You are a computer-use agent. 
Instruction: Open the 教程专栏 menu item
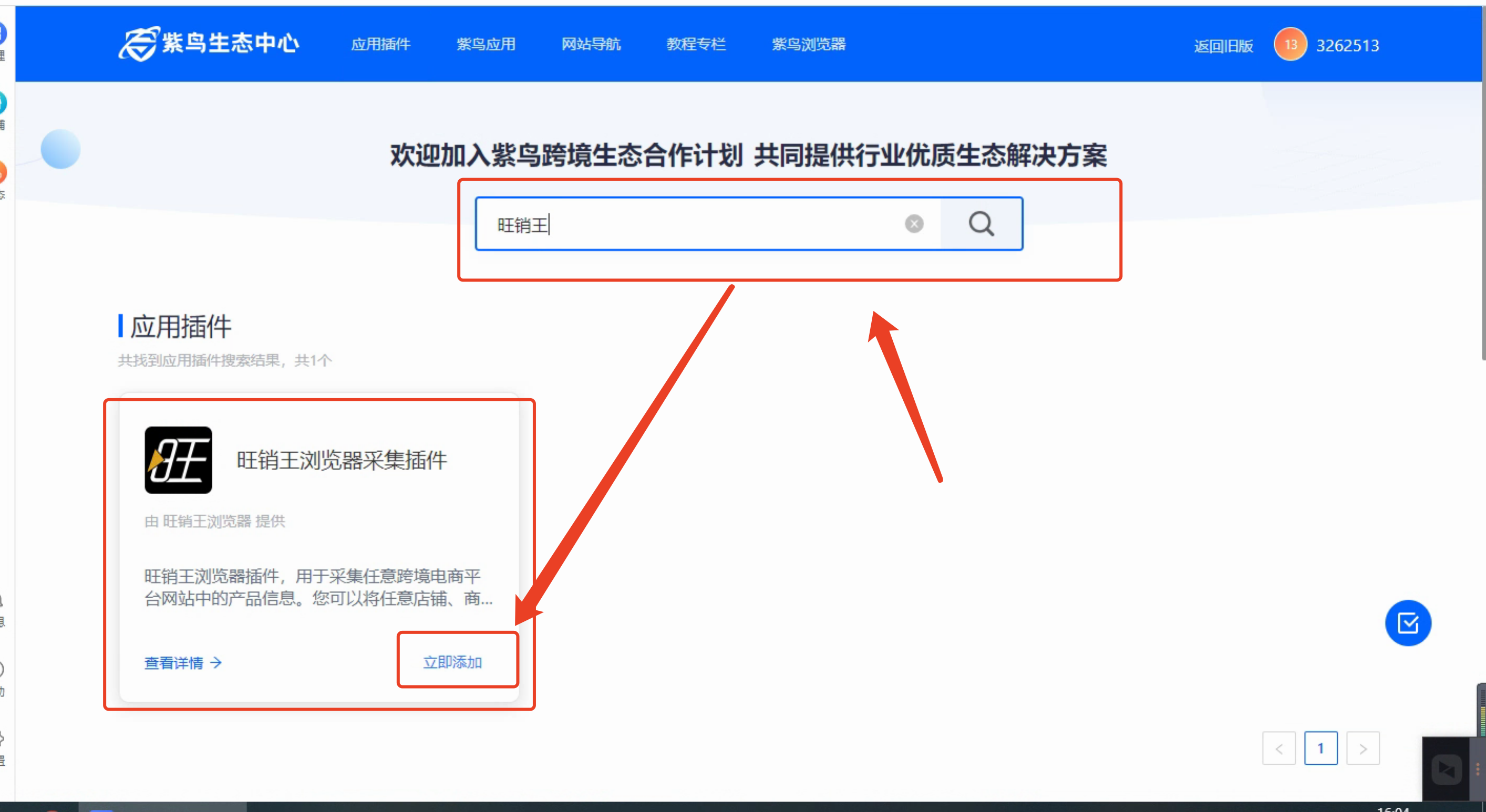[696, 45]
